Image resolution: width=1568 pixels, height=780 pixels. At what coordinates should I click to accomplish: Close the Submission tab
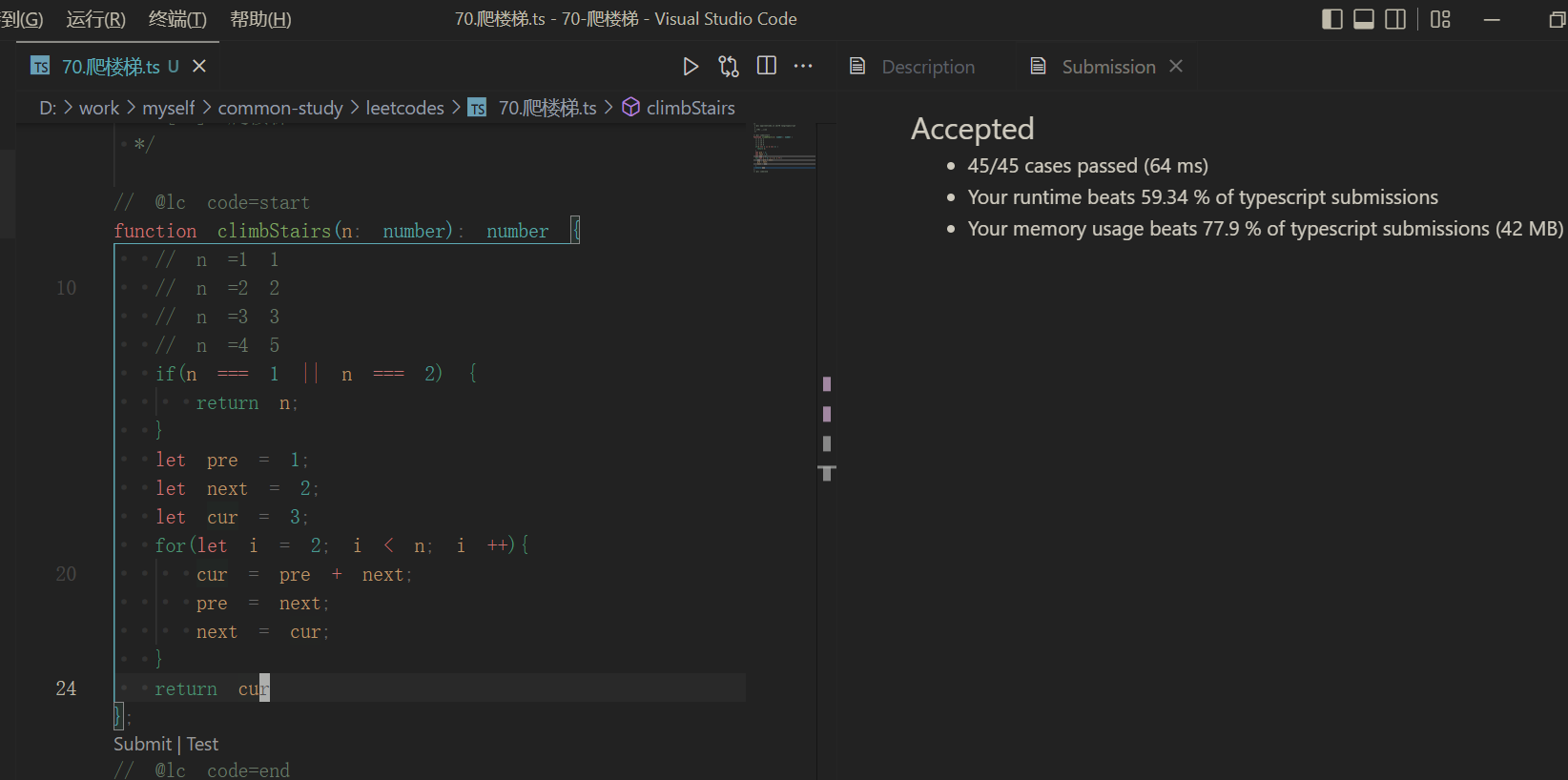coord(1176,66)
